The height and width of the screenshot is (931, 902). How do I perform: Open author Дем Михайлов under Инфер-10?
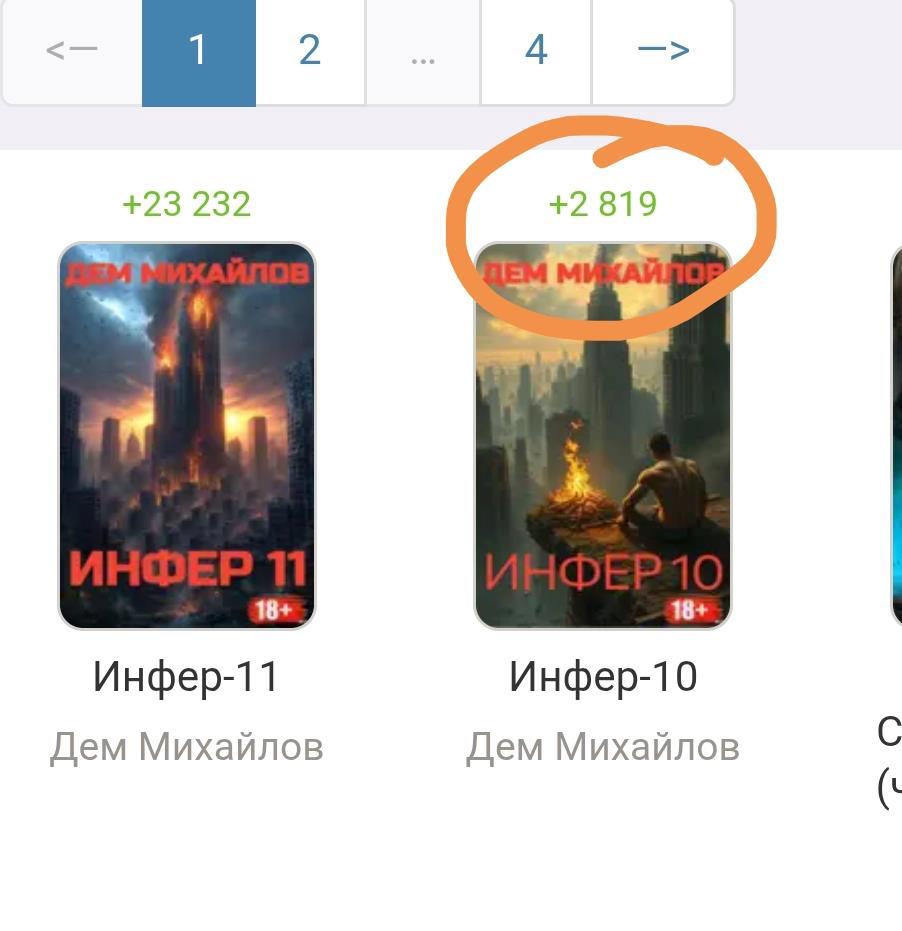point(603,746)
